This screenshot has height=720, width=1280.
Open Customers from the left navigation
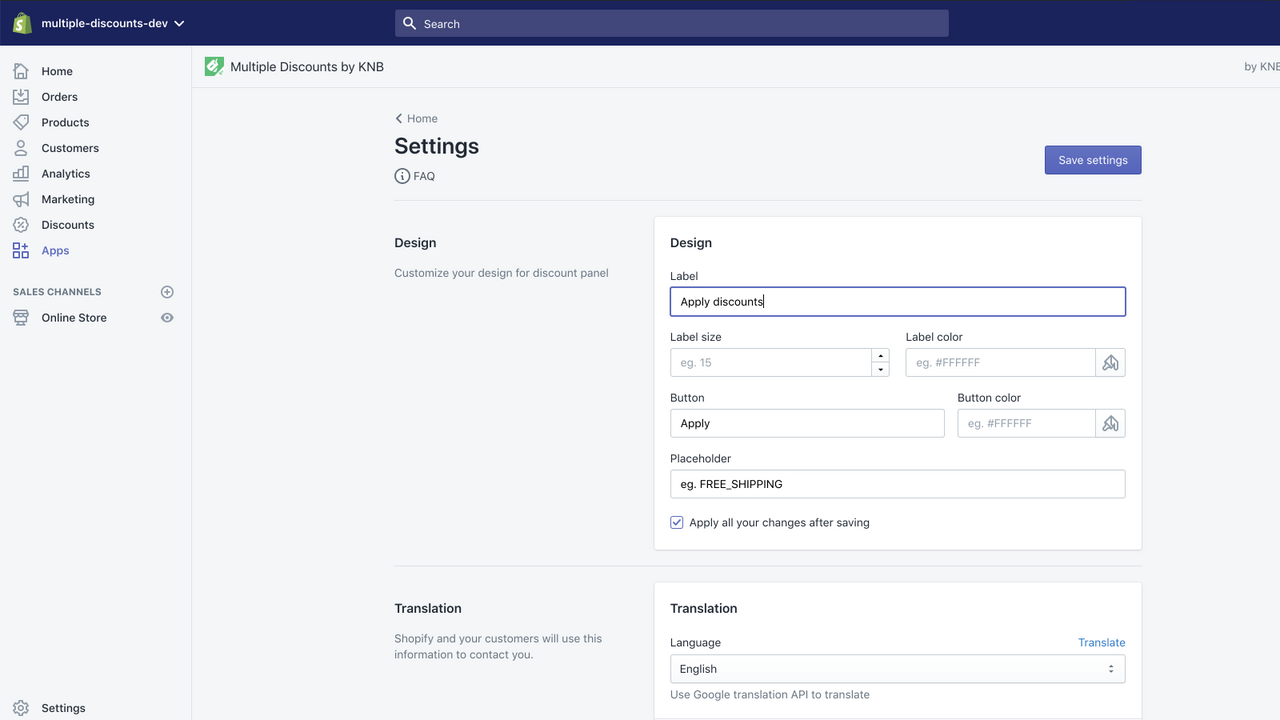22,147
